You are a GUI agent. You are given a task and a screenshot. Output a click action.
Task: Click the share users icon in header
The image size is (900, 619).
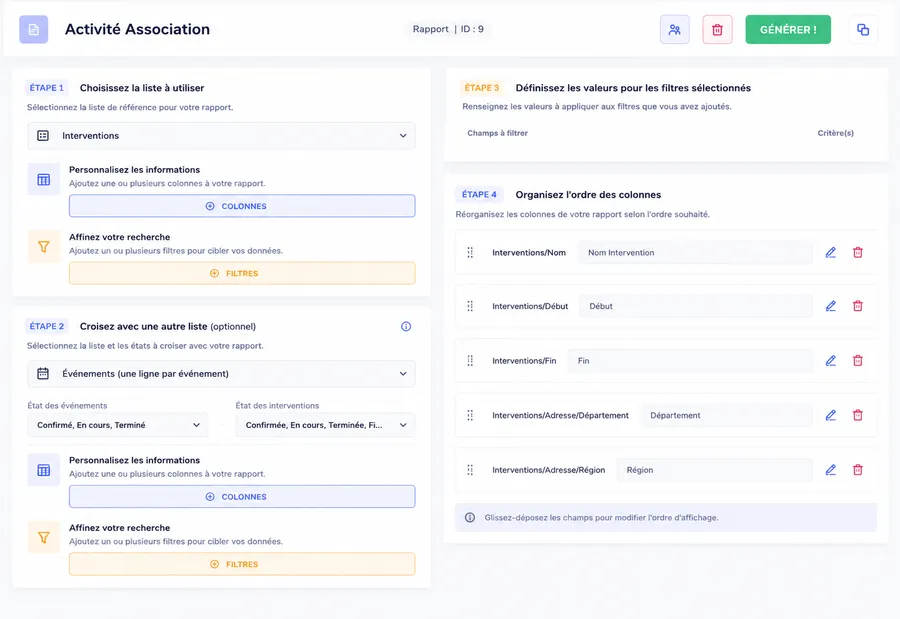coord(674,29)
